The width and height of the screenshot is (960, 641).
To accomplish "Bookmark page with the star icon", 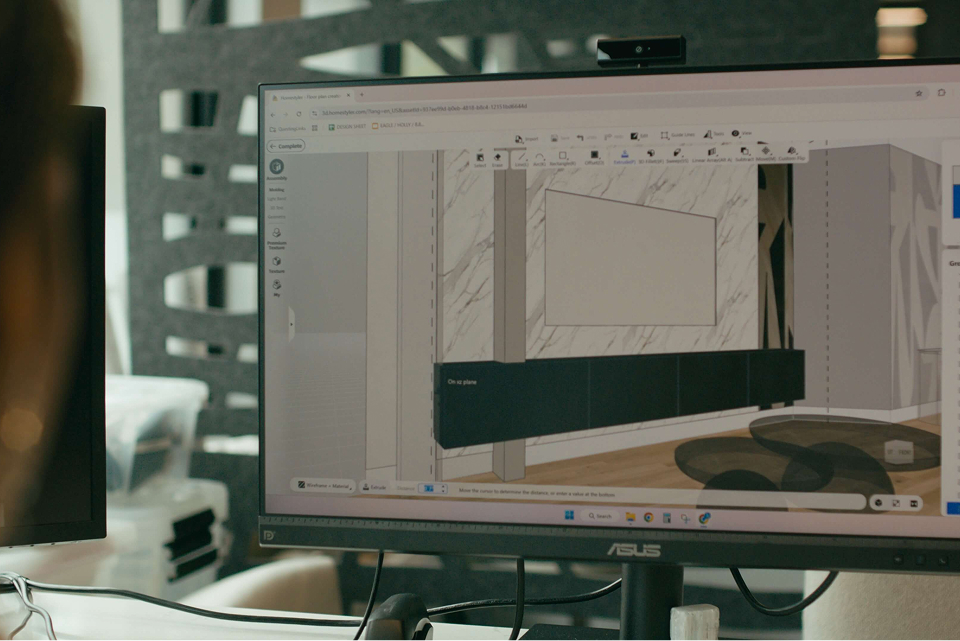I will [919, 93].
